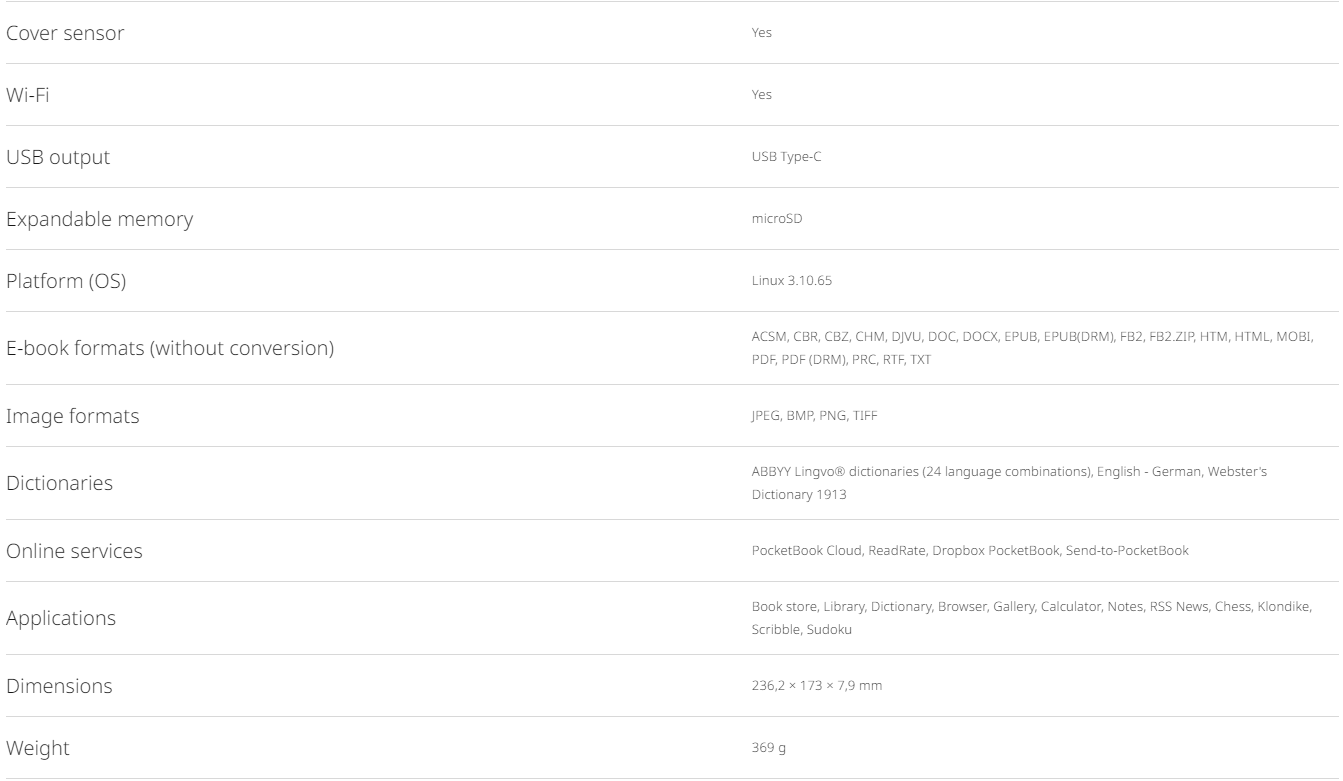Viewport: 1343px width, 781px height.
Task: Click the JPEG, BMP, PNG, TIFF value
Action: click(x=814, y=417)
